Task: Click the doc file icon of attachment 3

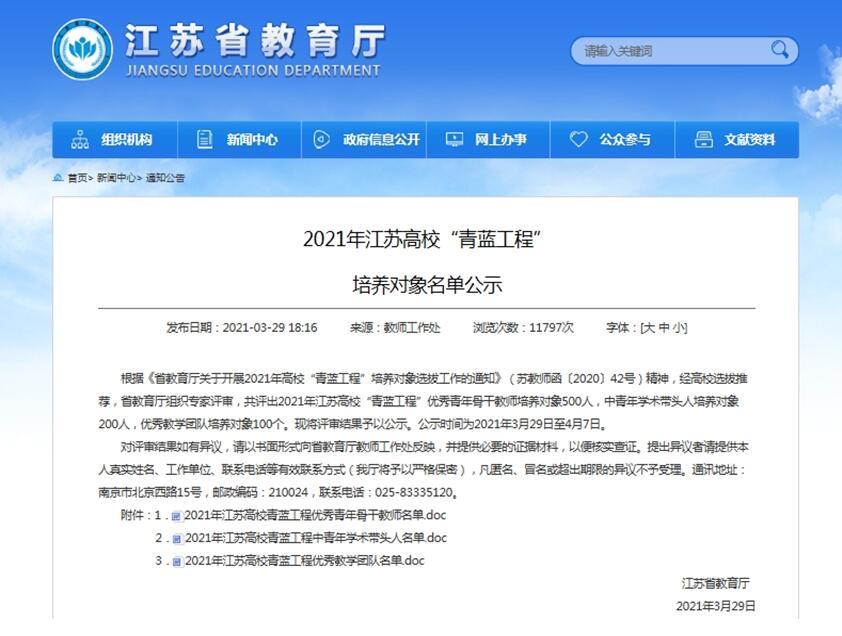Action: (x=177, y=562)
